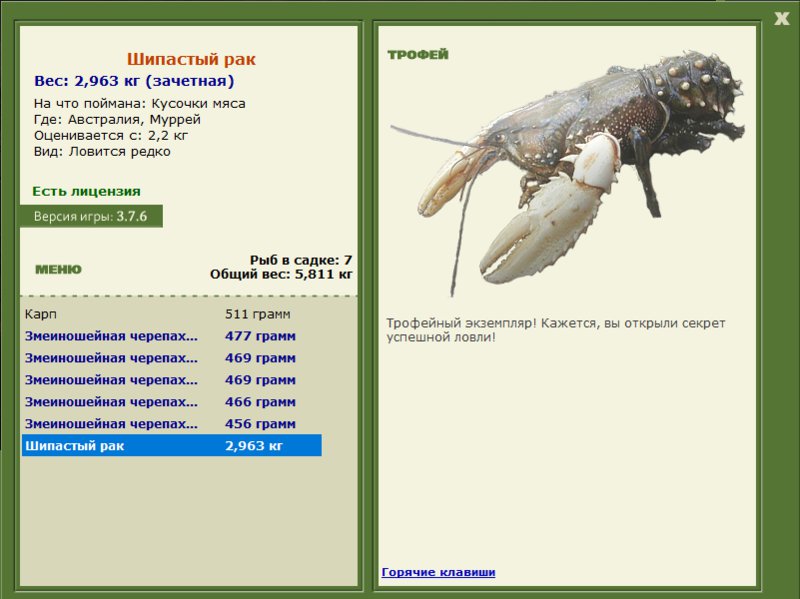The width and height of the screenshot is (800, 599).
Task: Click the Общий вес: 5,811 кг total
Action: point(281,274)
